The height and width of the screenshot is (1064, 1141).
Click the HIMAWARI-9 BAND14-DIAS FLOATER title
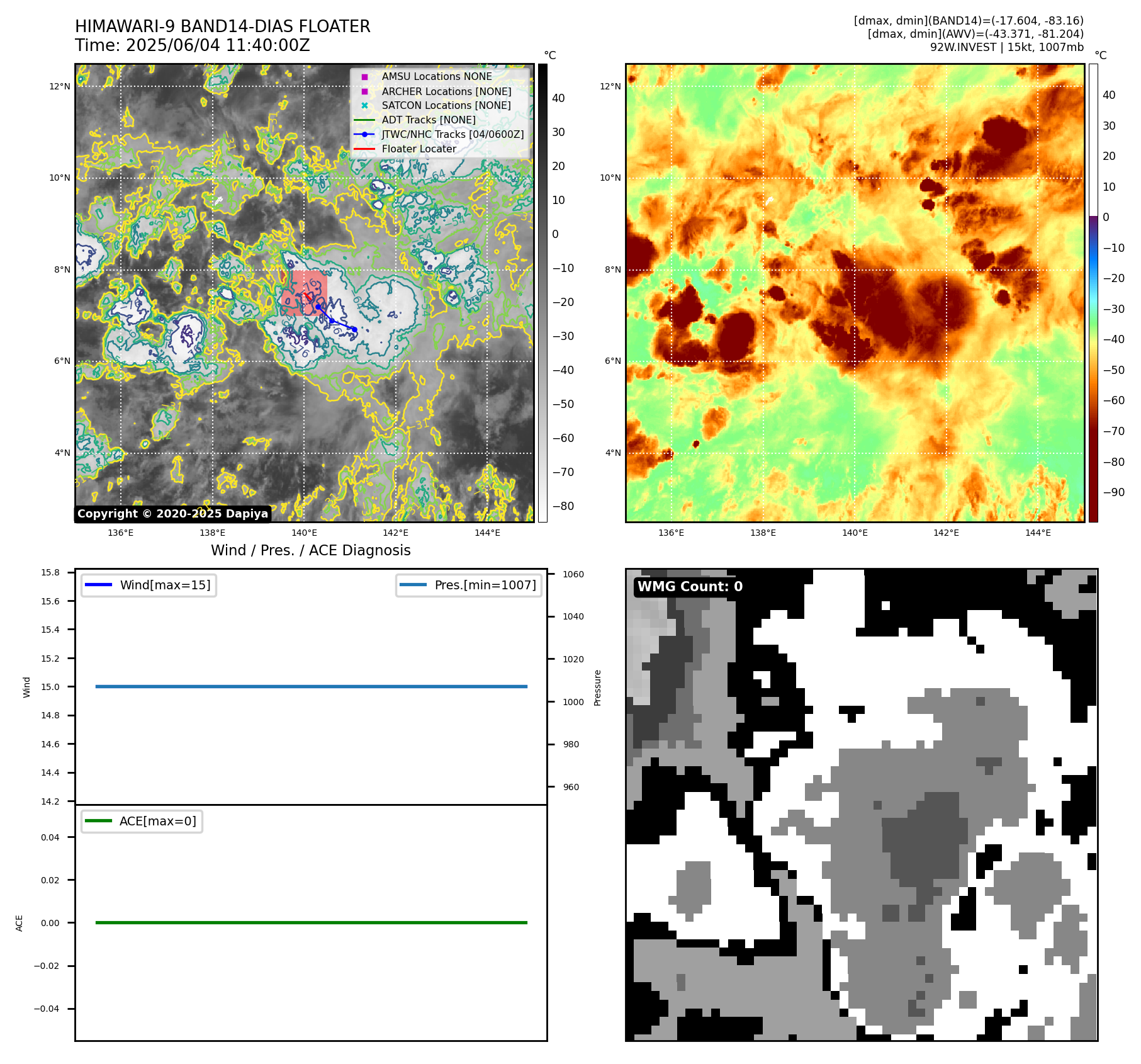coord(223,26)
